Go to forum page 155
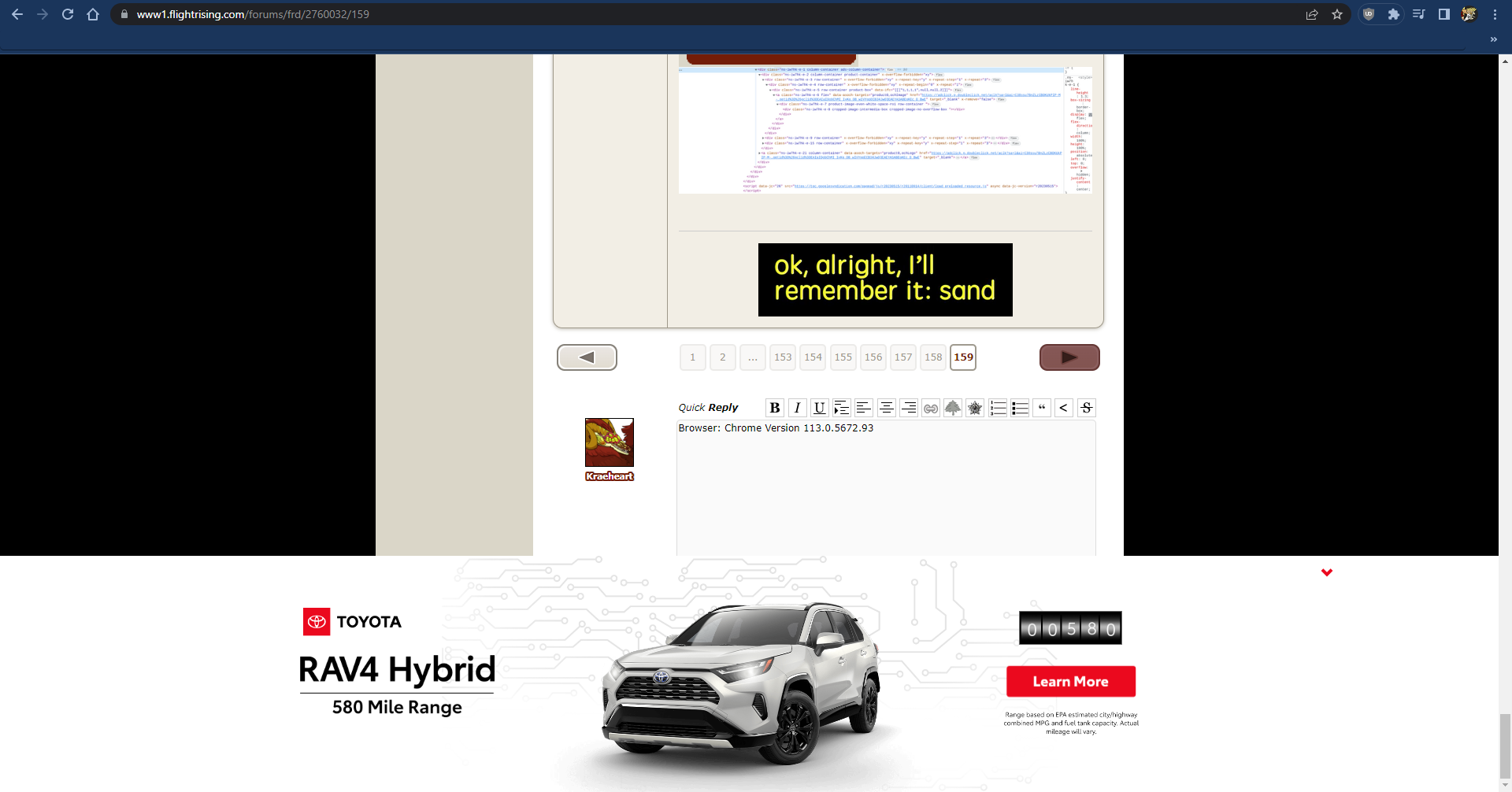This screenshot has width=1512, height=792. click(843, 357)
